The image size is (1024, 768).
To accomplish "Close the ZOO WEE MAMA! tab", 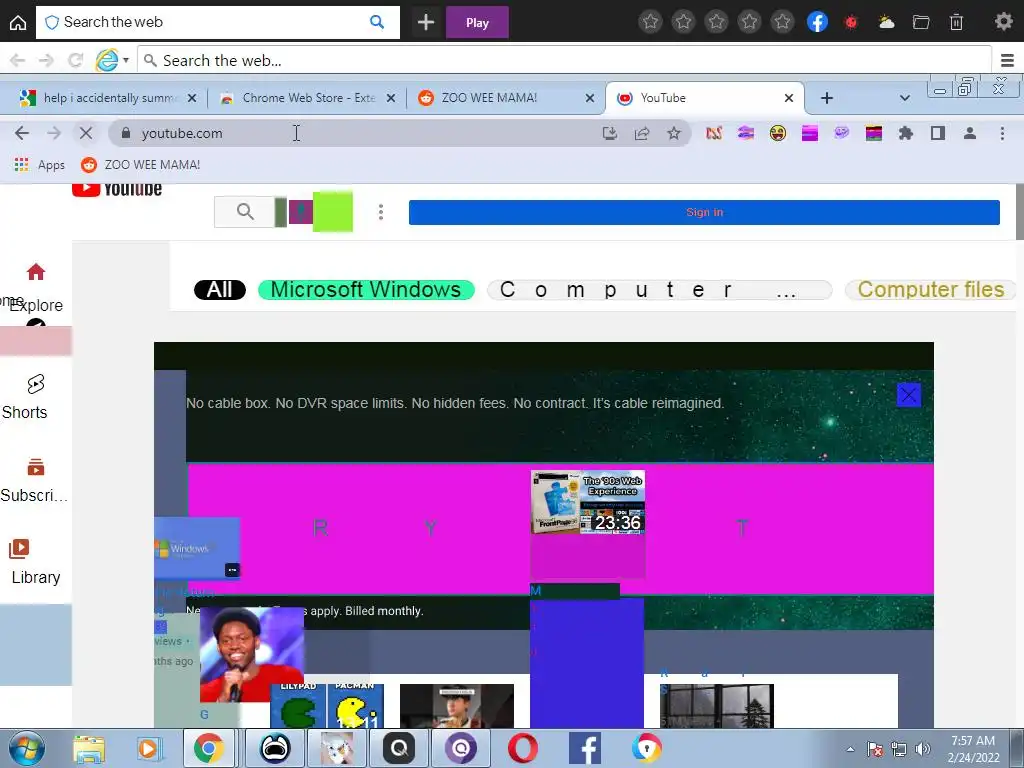I will pos(590,98).
